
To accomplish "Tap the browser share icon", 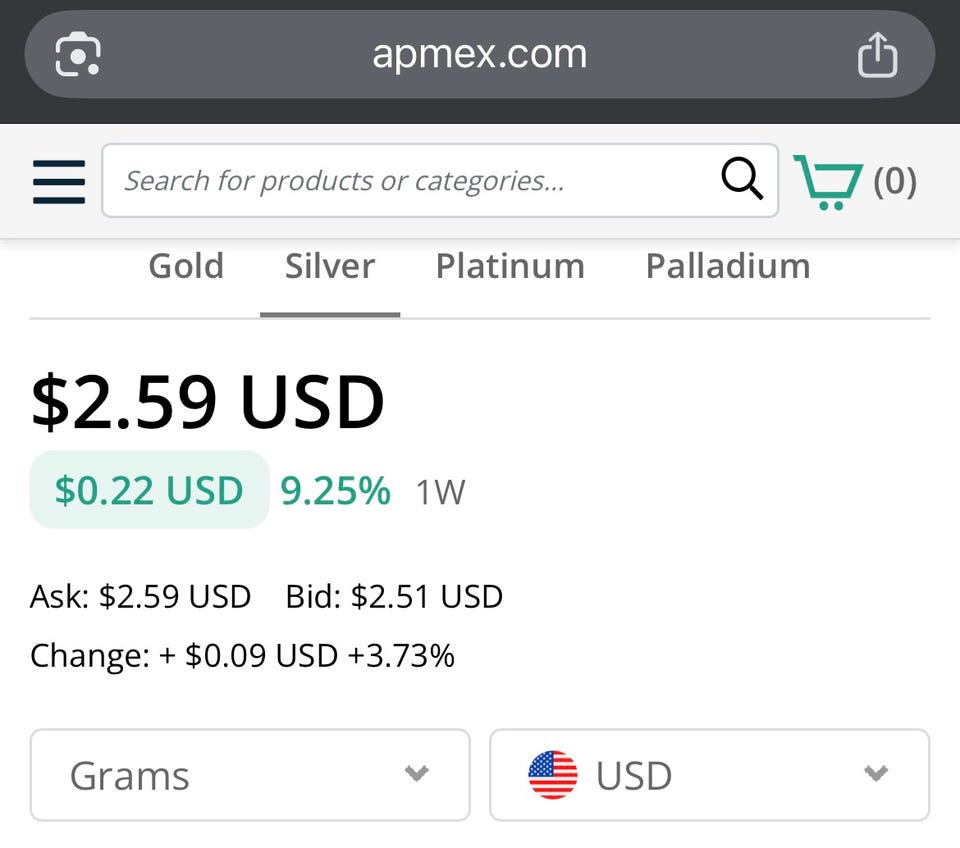I will (877, 54).
